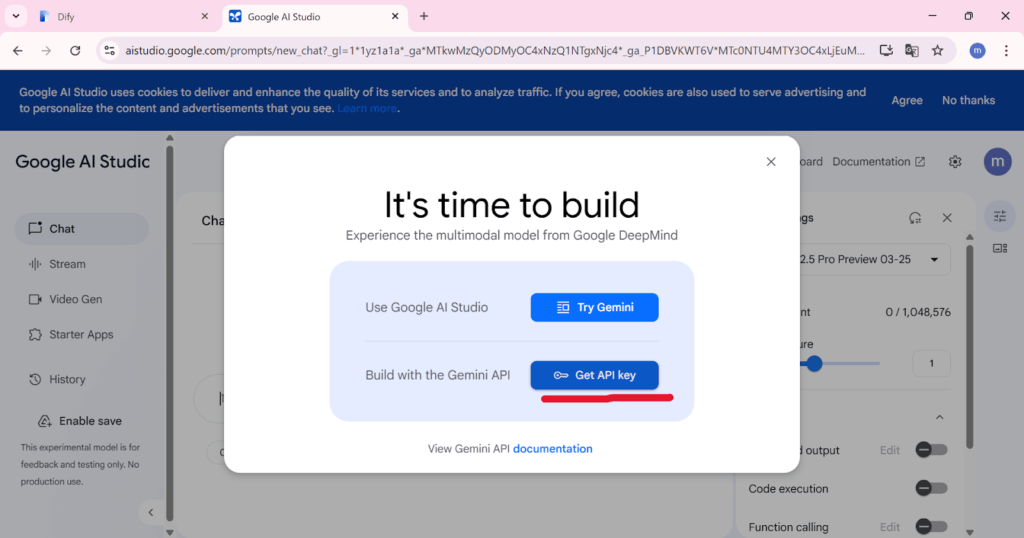This screenshot has height=538, width=1024.
Task: Bookmark this page with the star
Action: pos(938,50)
